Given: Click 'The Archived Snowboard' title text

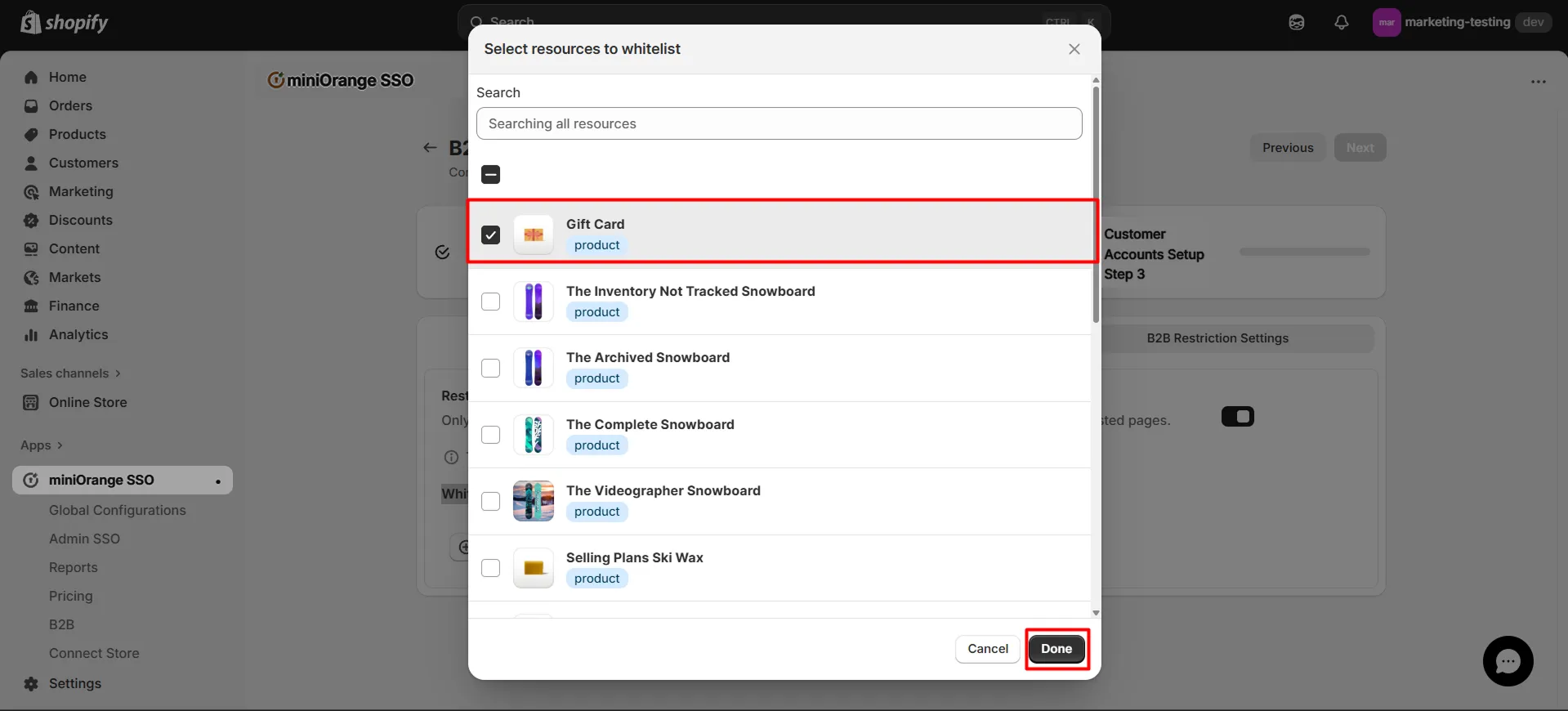Looking at the screenshot, I should [x=648, y=357].
